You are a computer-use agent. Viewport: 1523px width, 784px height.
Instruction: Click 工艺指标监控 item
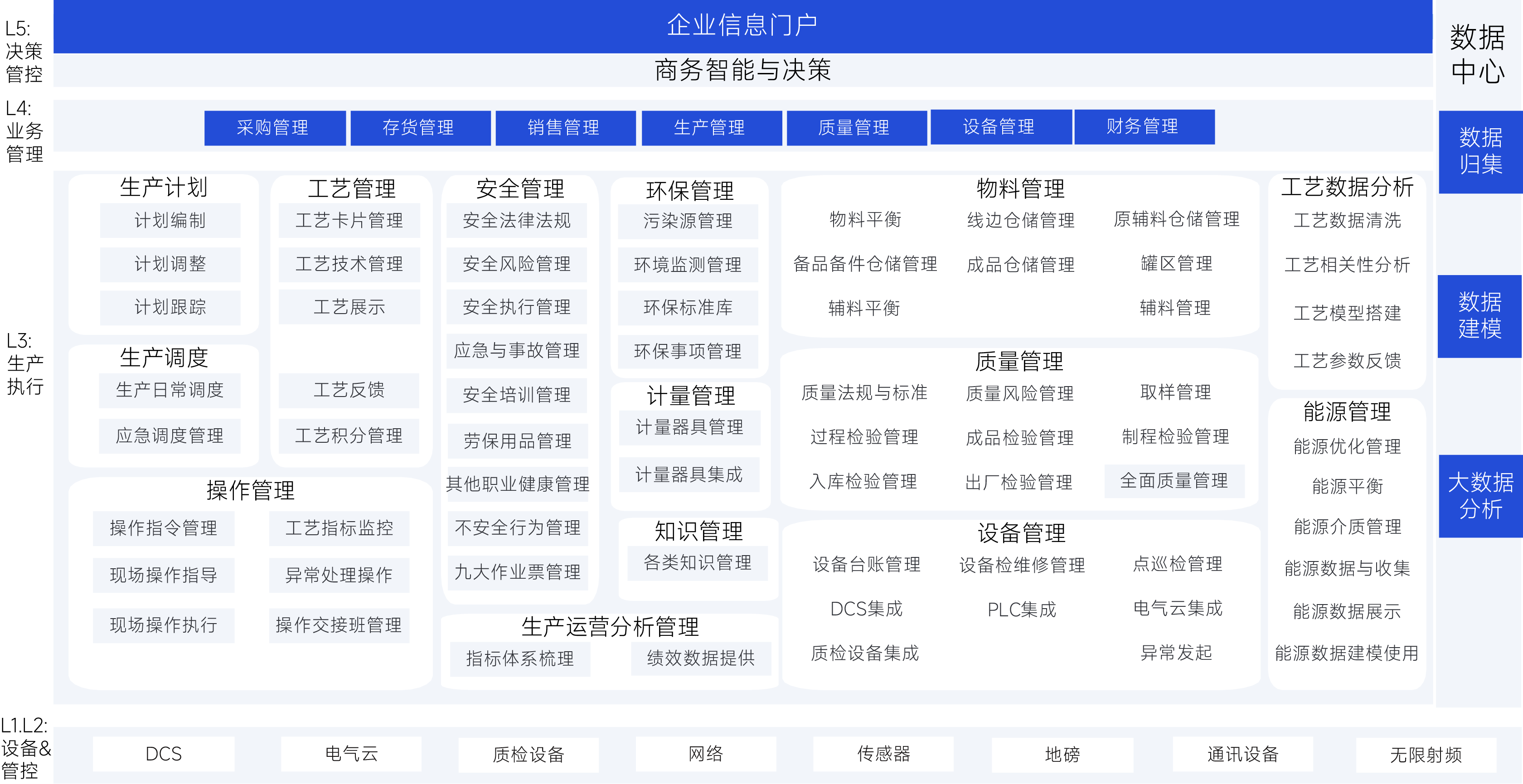pyautogui.click(x=340, y=528)
